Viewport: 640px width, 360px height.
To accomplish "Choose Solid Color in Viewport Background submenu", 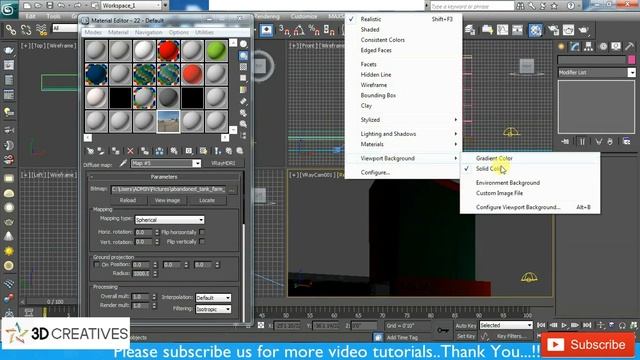I will (x=489, y=169).
